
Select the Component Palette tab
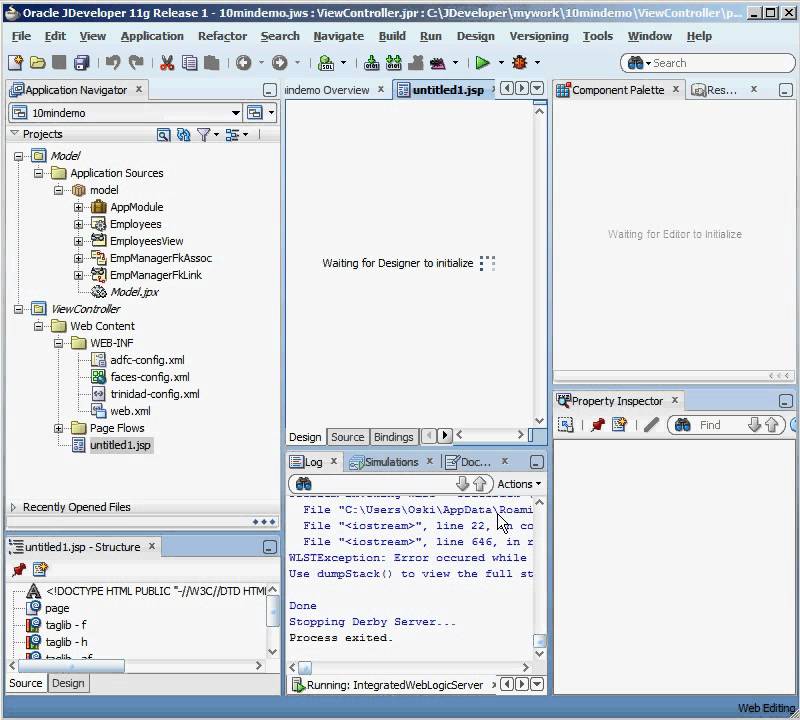[617, 90]
